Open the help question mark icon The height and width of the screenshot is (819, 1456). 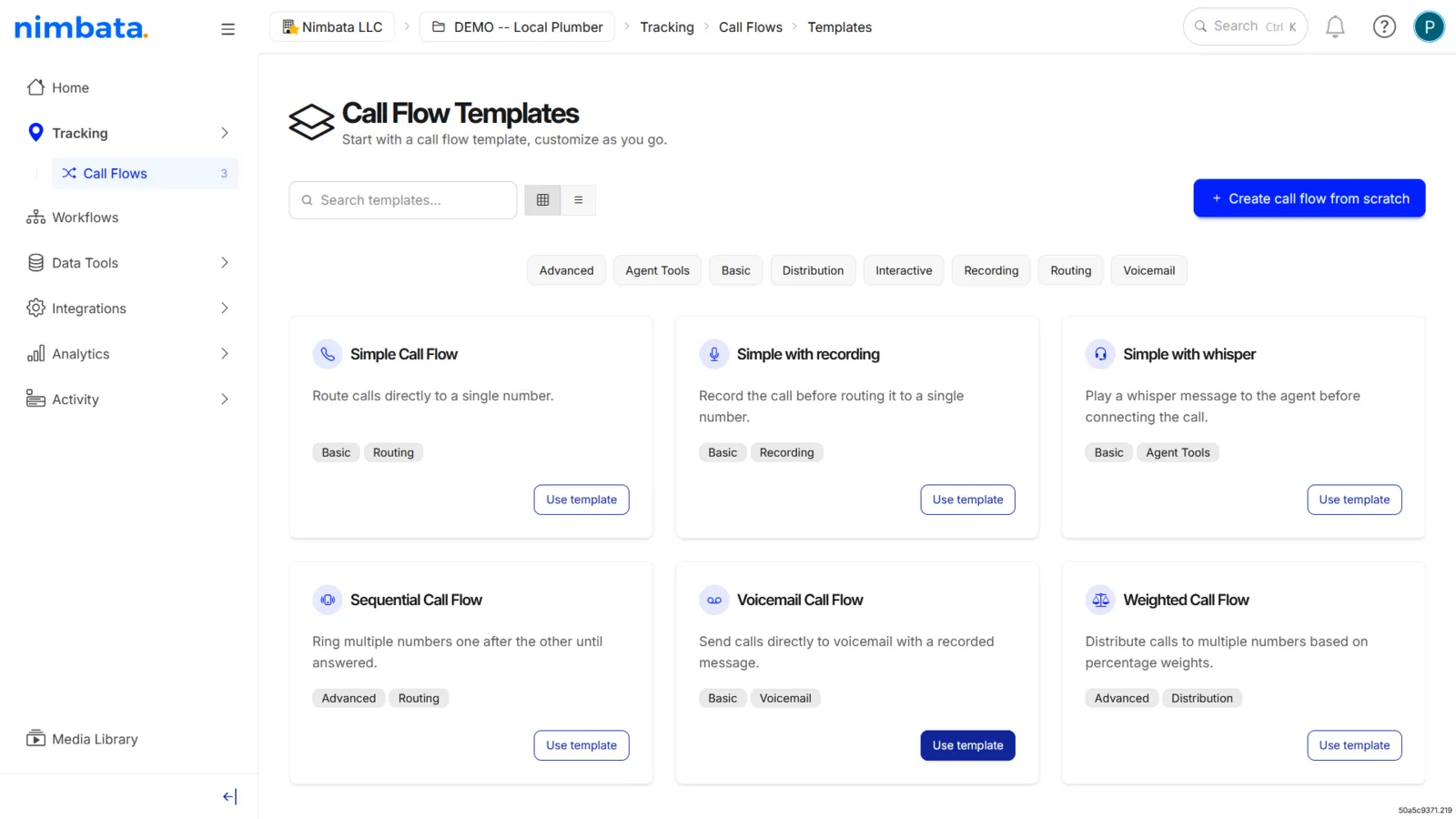[x=1384, y=27]
